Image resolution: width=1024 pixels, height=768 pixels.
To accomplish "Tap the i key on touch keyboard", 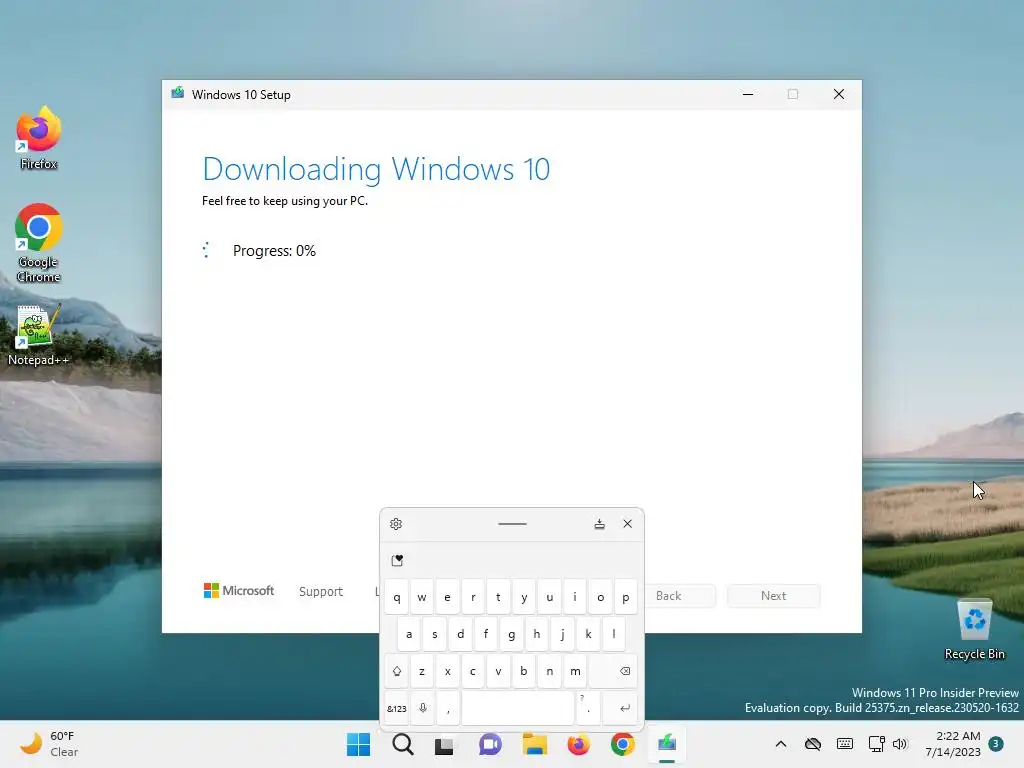I will coord(575,597).
